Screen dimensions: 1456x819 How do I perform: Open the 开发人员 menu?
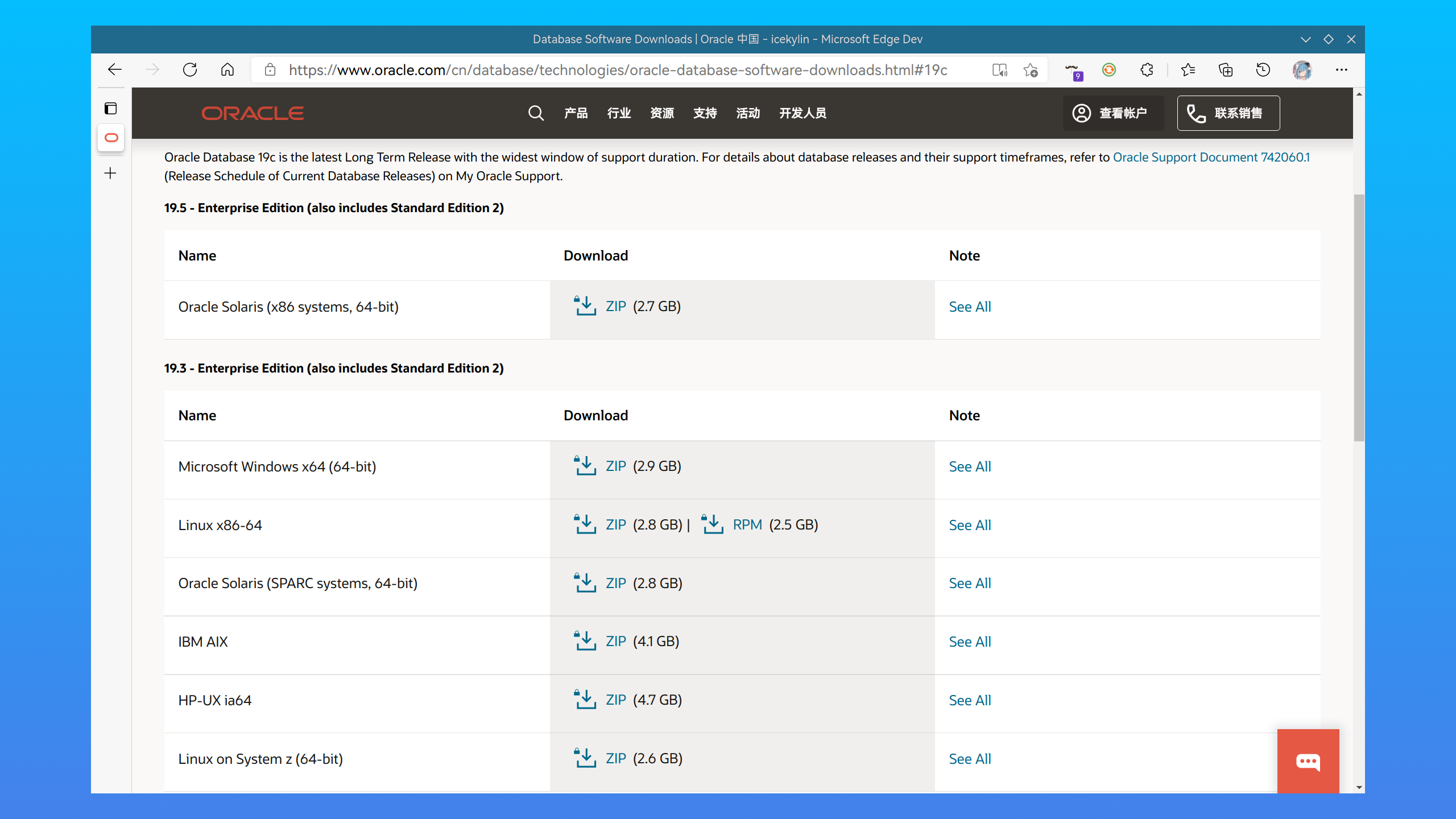click(803, 113)
